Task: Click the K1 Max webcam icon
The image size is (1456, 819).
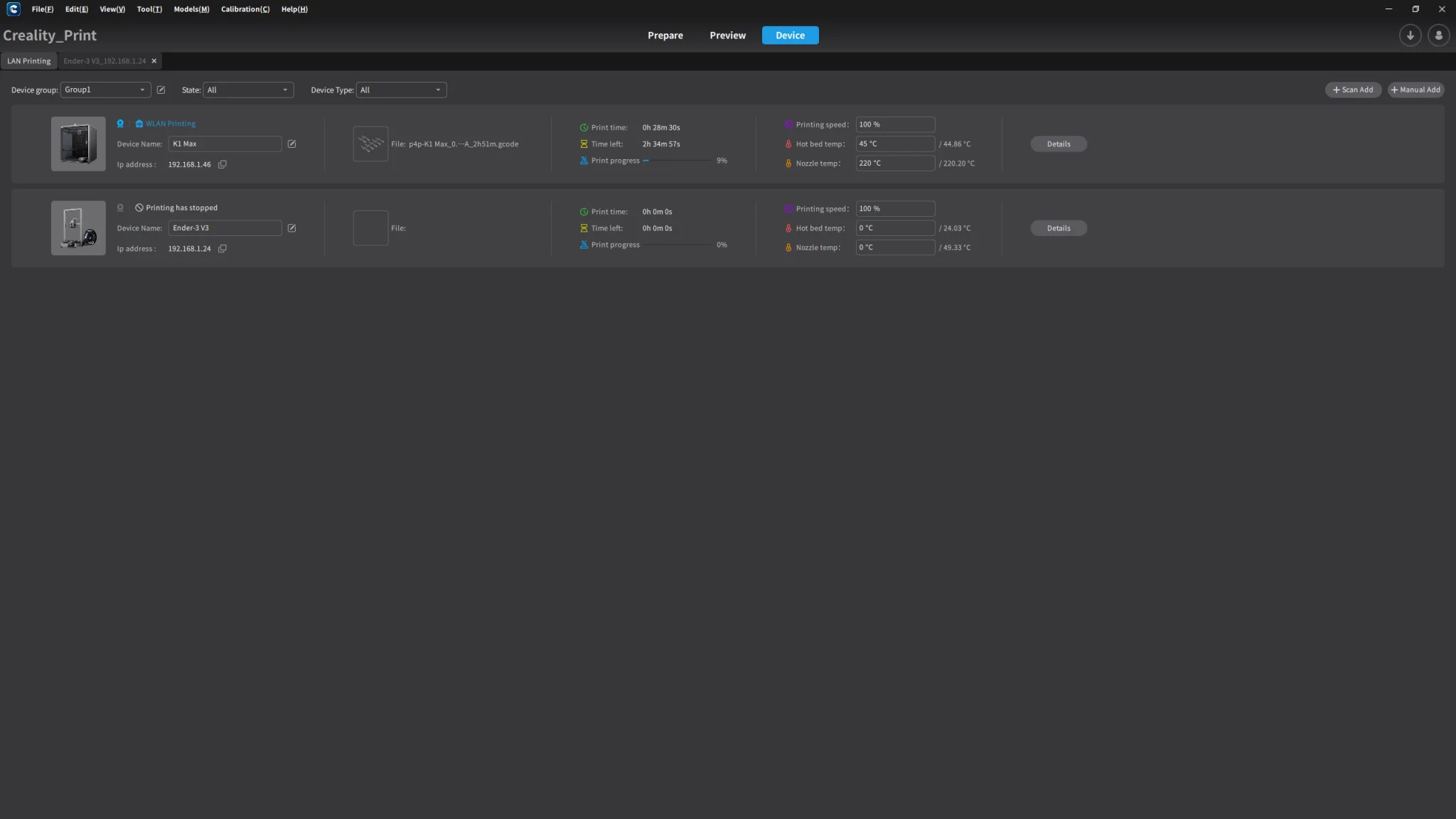Action: 120,124
